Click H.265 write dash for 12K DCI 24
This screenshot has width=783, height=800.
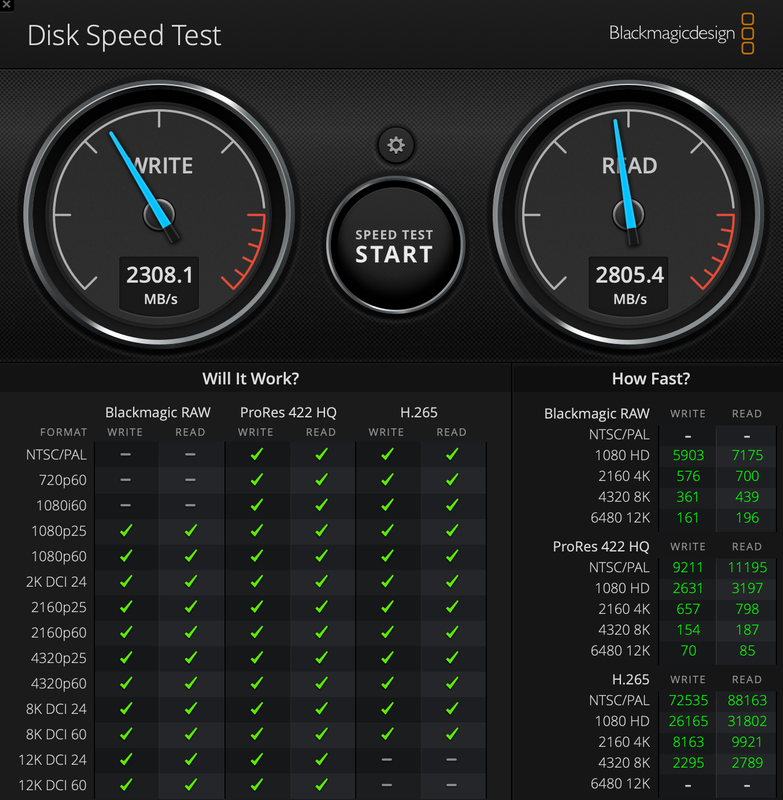[387, 760]
